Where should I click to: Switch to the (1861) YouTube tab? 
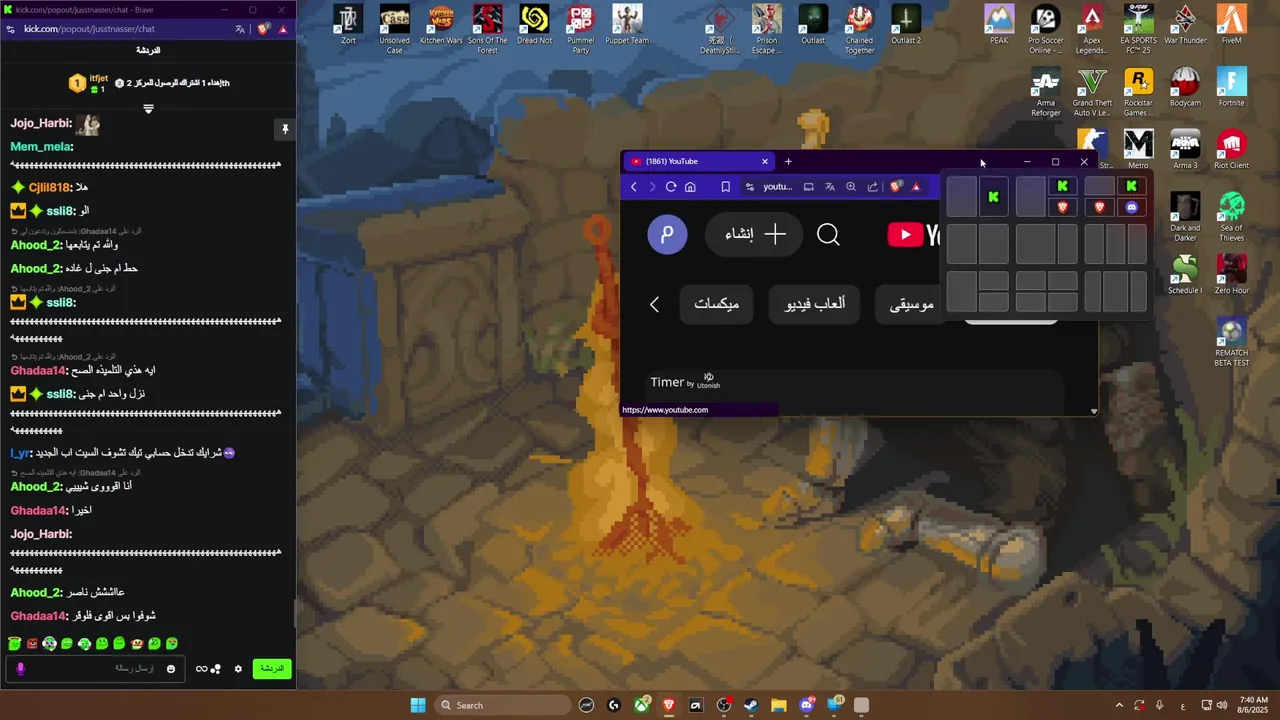[698, 161]
